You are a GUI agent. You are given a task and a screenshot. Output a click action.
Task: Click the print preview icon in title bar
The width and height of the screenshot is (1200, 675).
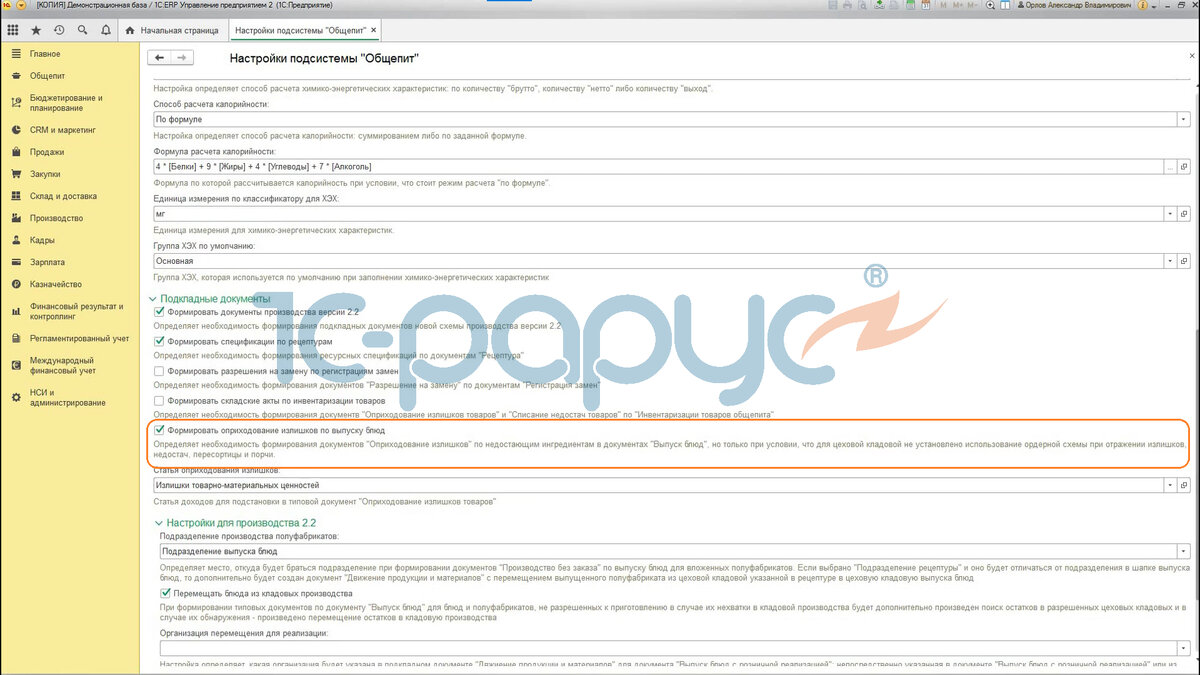point(862,5)
